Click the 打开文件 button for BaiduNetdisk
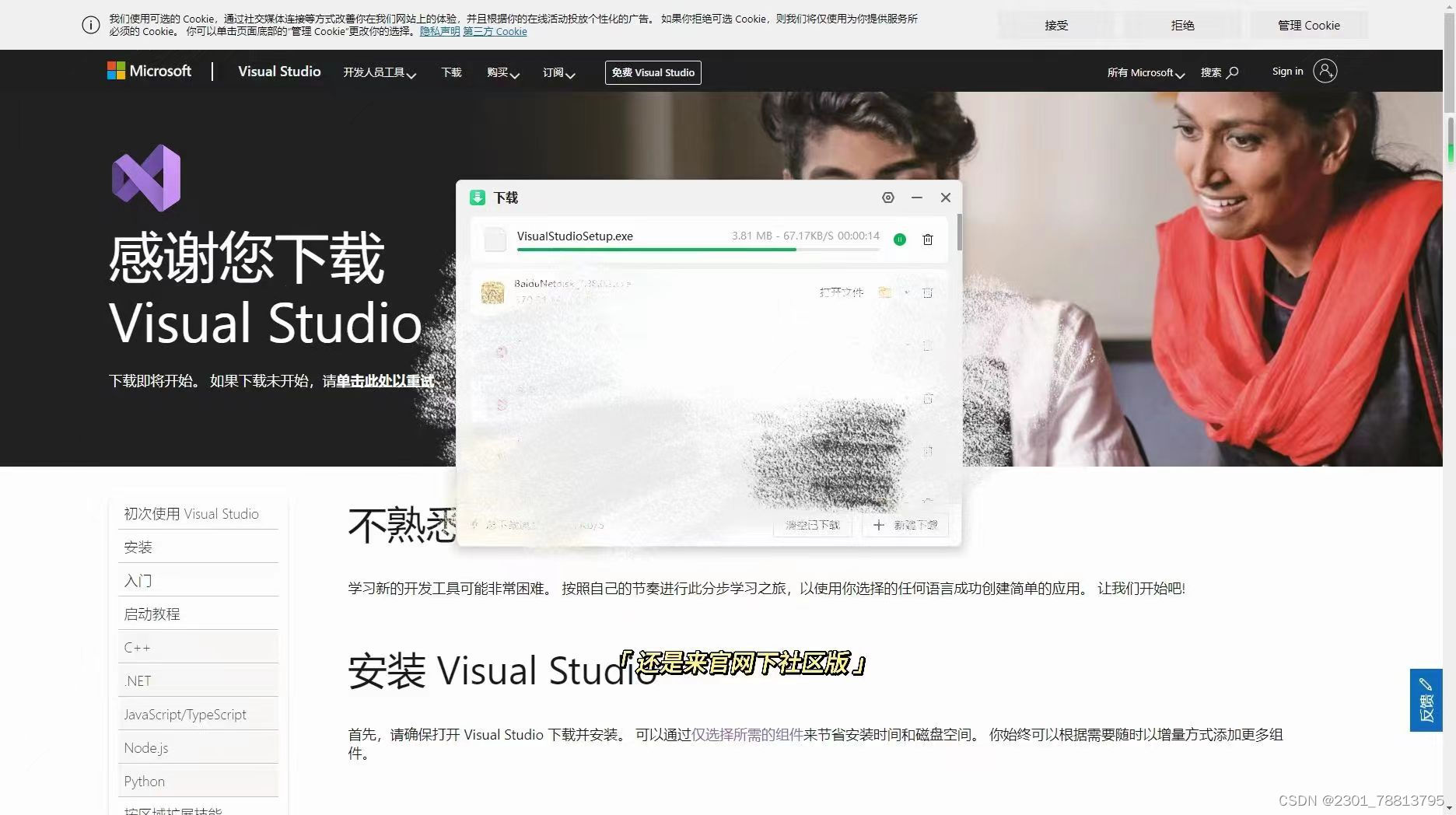This screenshot has height=815, width=1456. tap(841, 292)
